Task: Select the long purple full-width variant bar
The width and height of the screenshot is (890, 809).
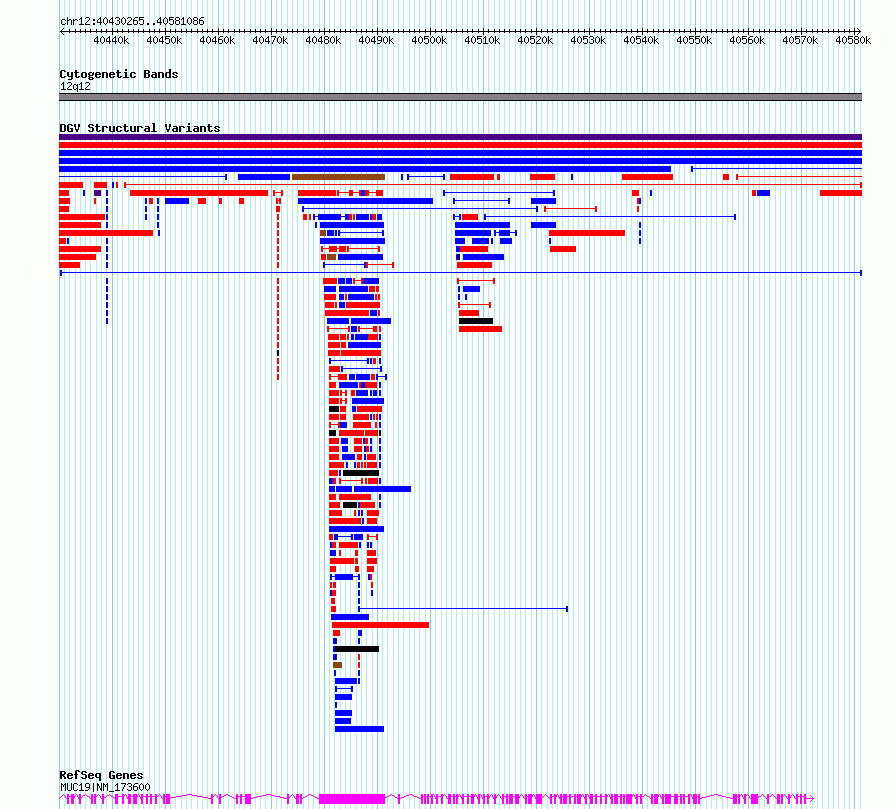Action: 460,137
